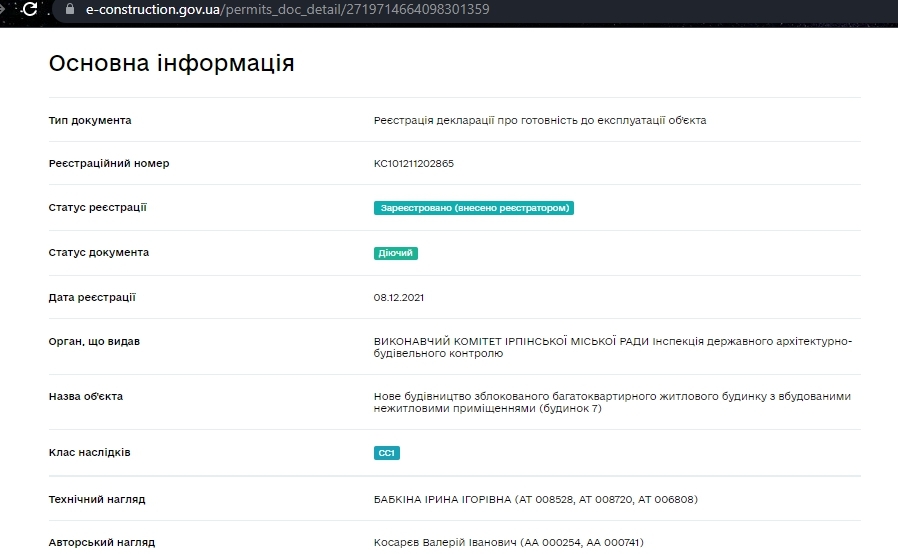Click the 'Статус реєстрації' label

click(x=97, y=207)
